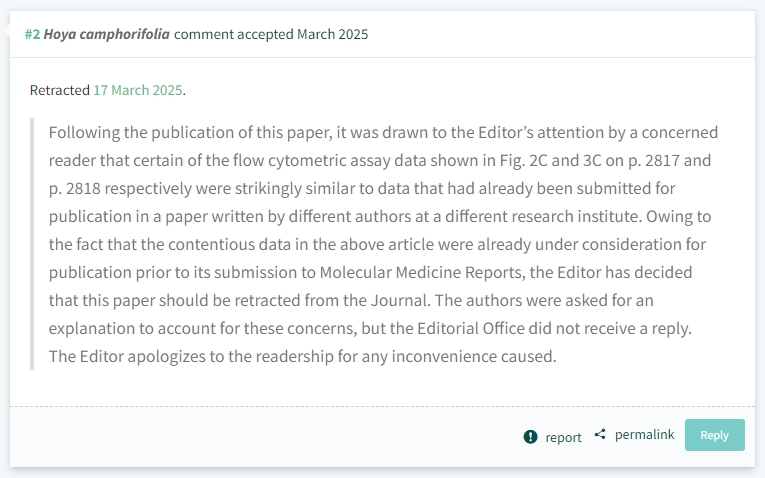
Task: Click the first line starting 'Following the publication'
Action: (x=383, y=133)
